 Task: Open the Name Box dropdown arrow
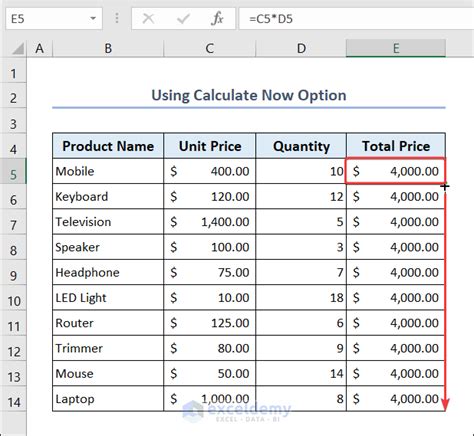click(93, 19)
